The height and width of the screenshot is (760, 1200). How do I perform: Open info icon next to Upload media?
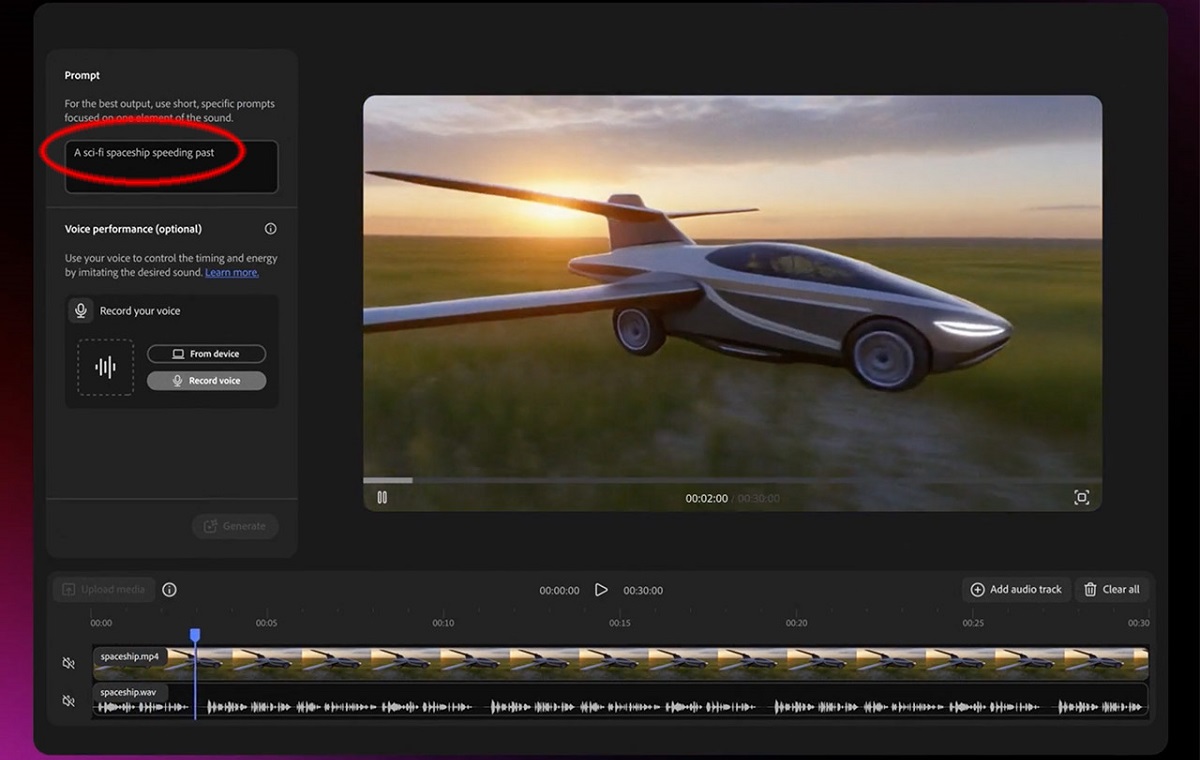tap(169, 590)
